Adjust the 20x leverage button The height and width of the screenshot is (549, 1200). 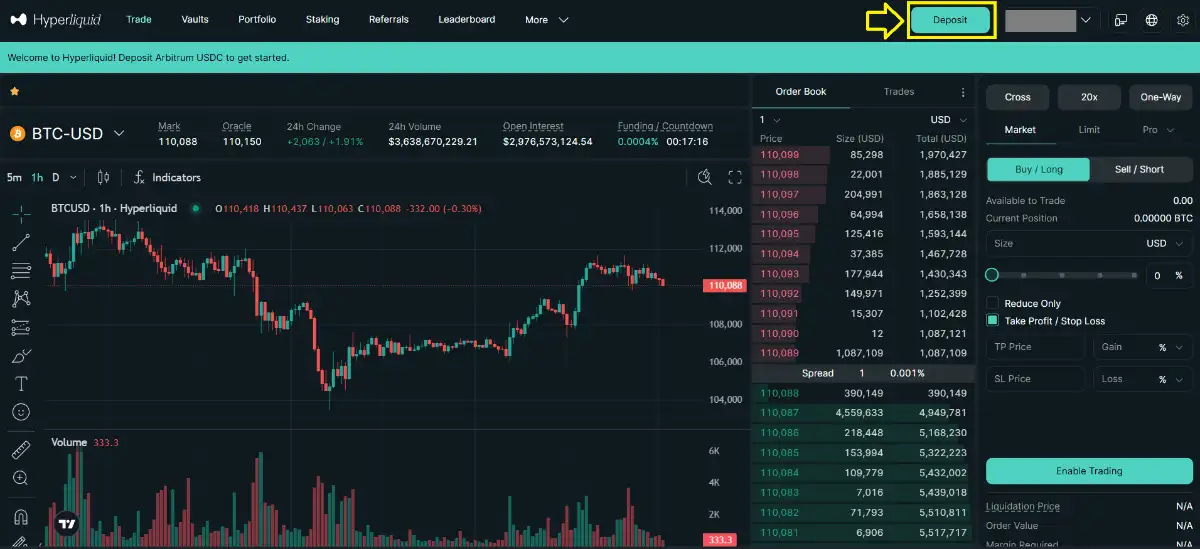(1089, 97)
